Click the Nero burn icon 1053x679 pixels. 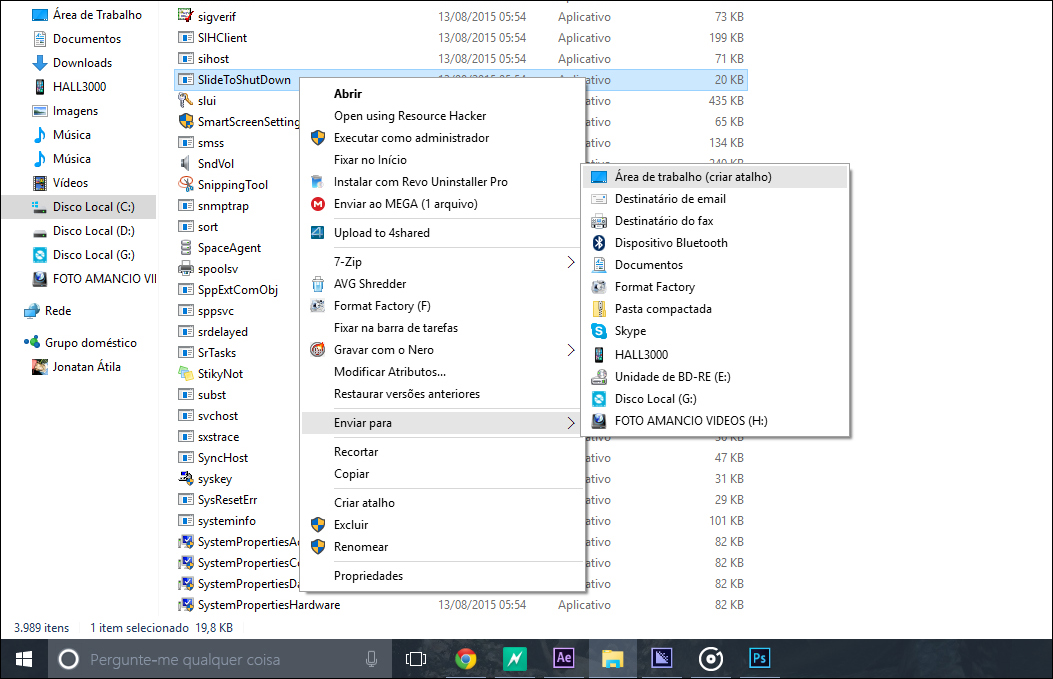point(318,349)
